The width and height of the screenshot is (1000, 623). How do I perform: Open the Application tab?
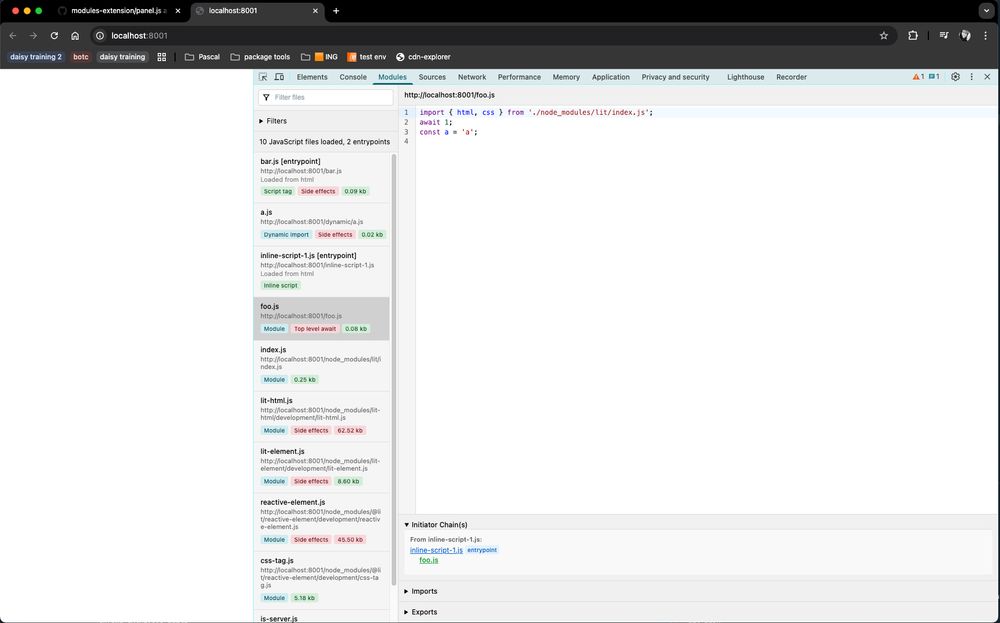(610, 77)
